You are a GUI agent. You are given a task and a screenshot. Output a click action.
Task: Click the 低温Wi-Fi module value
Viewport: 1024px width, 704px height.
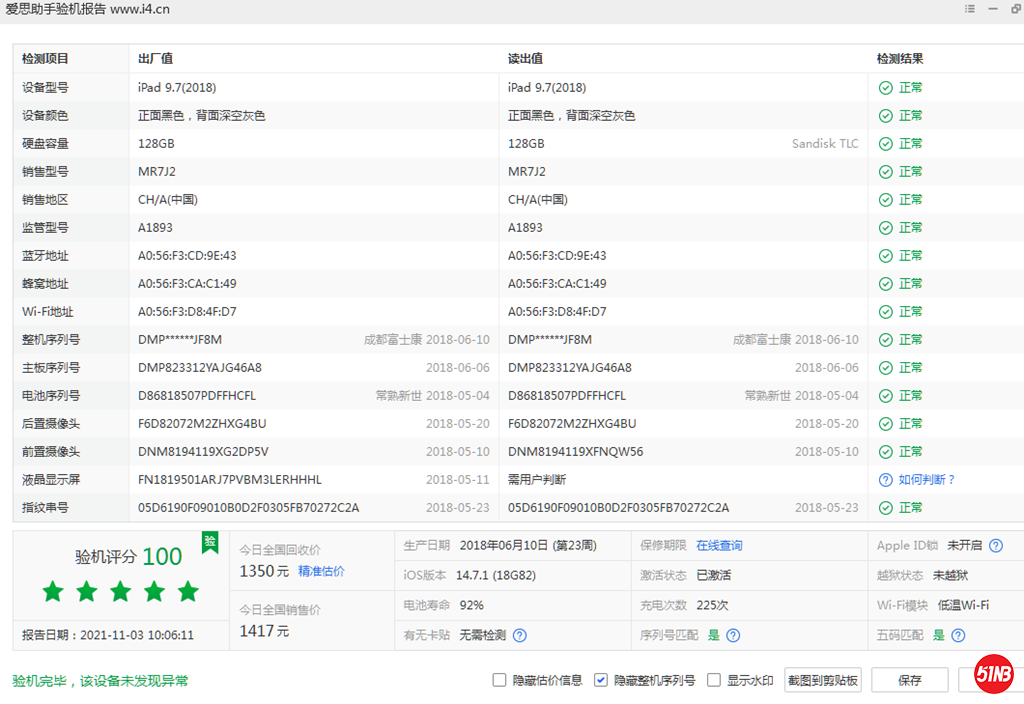click(x=963, y=605)
